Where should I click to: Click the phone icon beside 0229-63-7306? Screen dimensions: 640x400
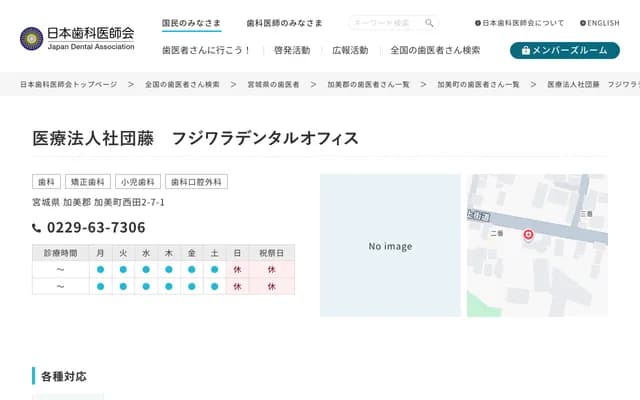click(37, 228)
